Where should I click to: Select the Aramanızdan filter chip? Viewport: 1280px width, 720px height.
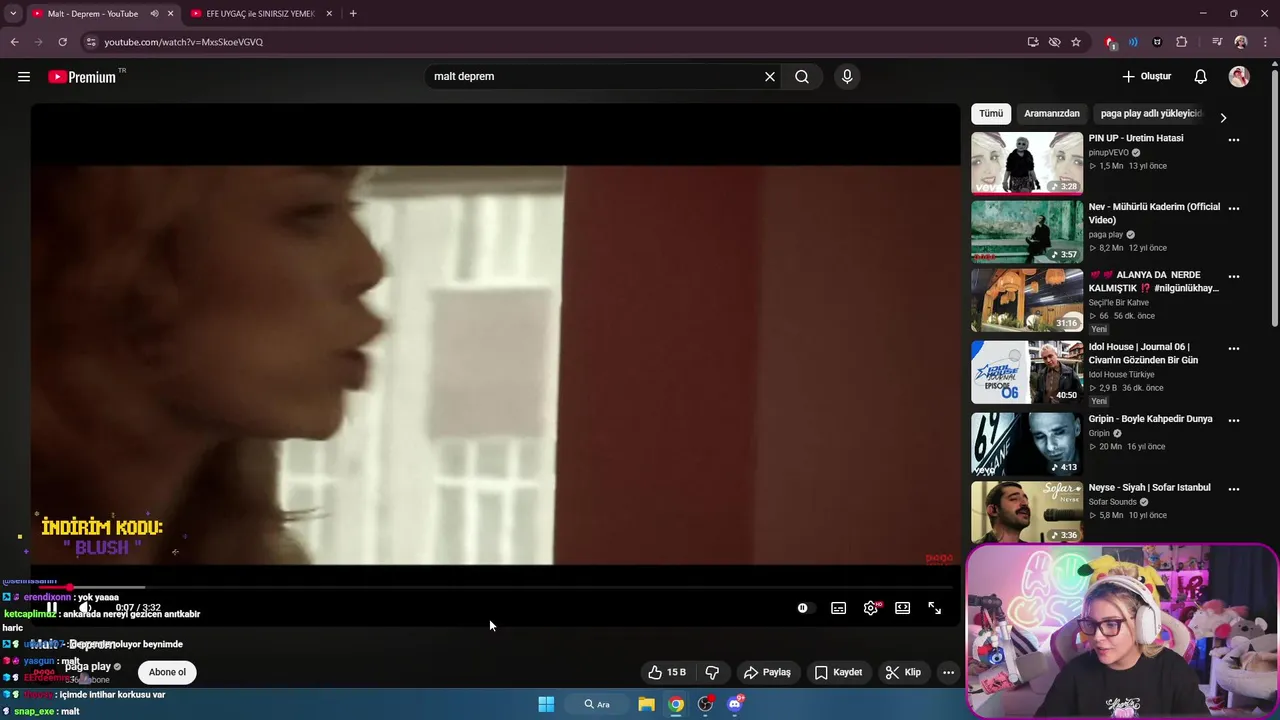tap(1052, 114)
